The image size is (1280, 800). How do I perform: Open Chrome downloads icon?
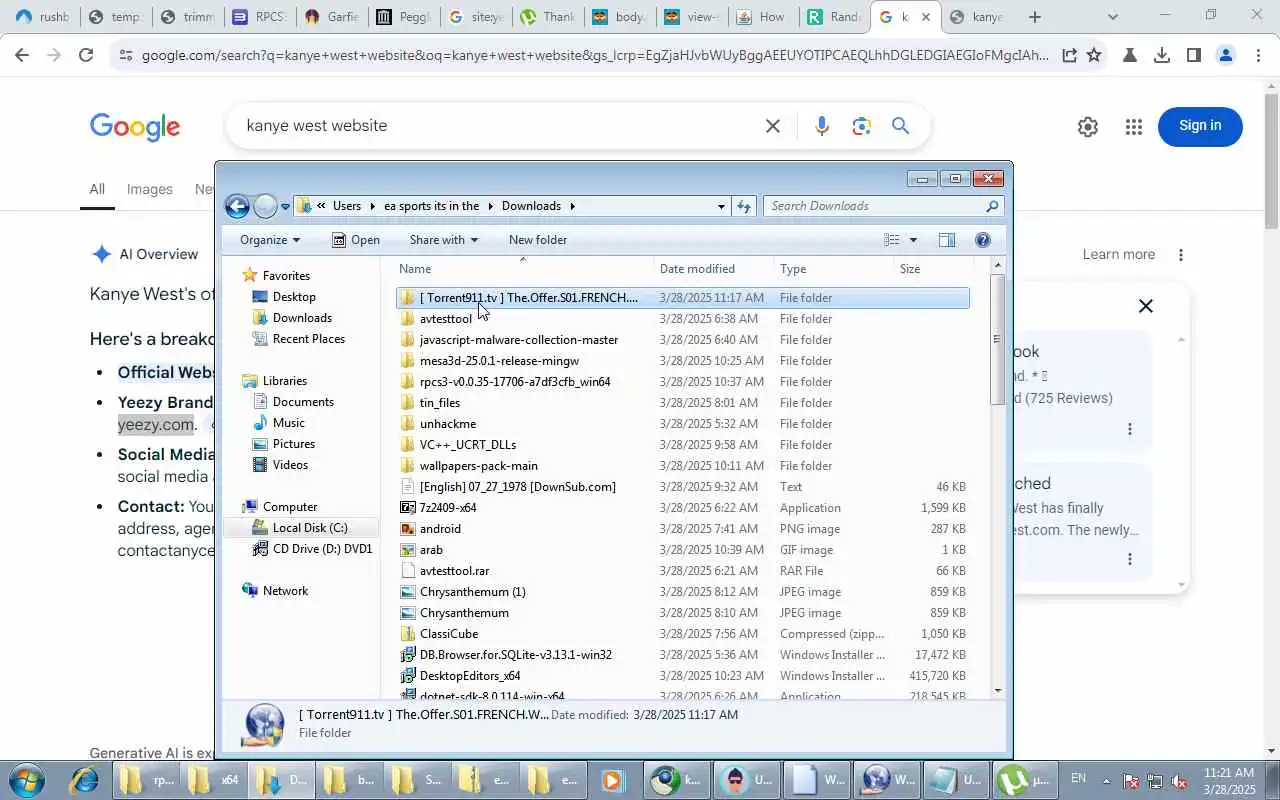[x=1162, y=56]
